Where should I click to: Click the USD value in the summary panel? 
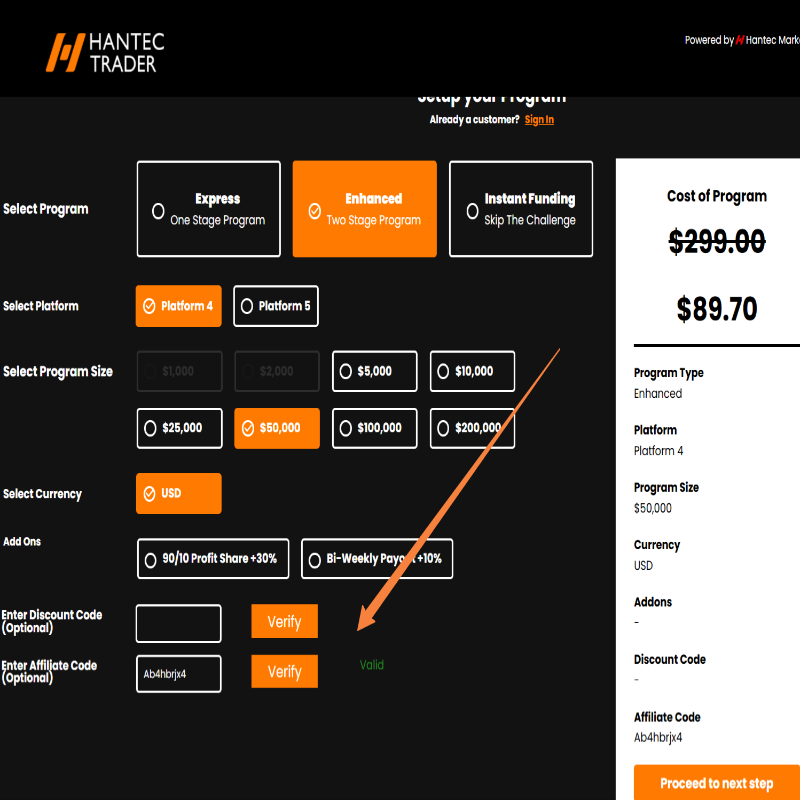click(643, 565)
